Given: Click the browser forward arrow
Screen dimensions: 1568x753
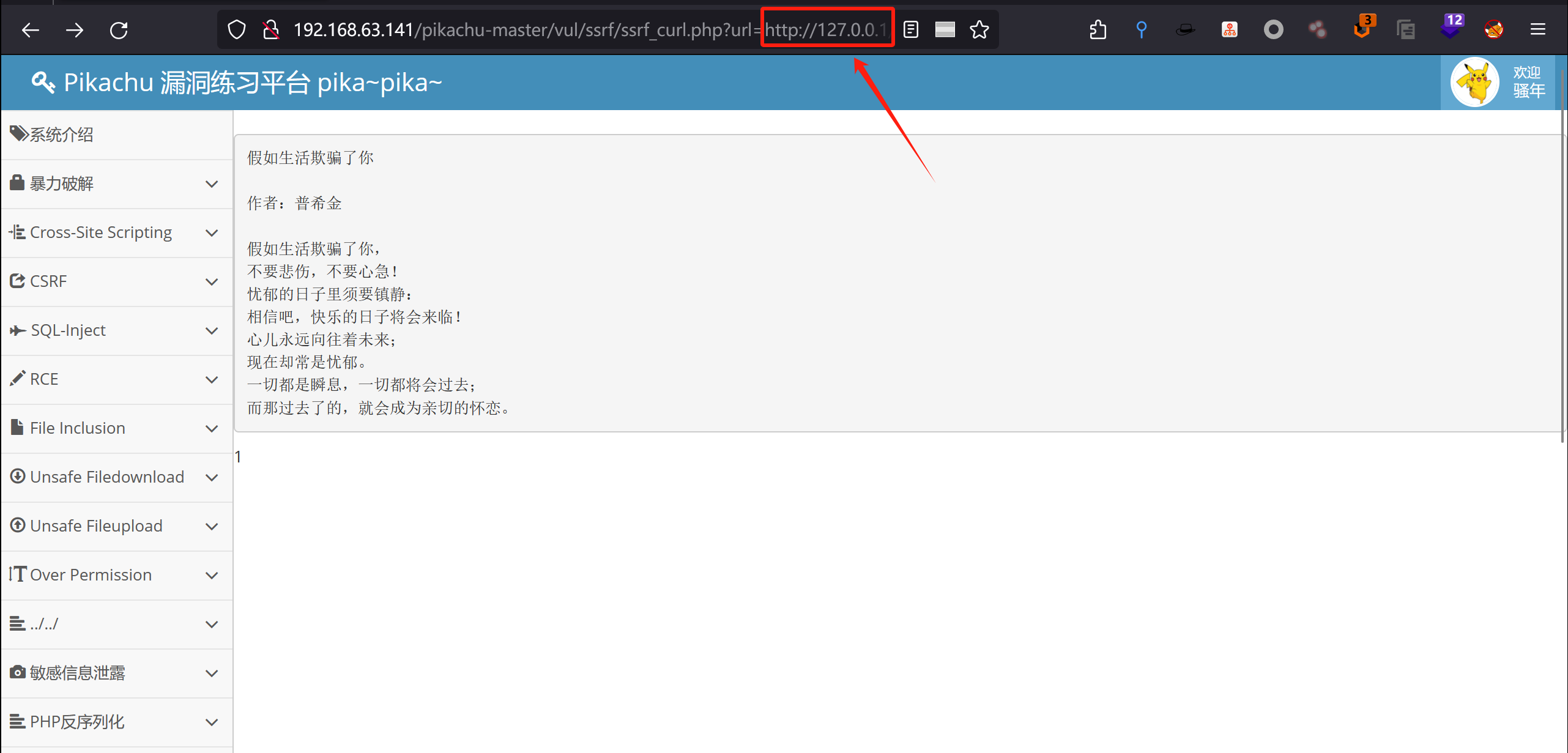Looking at the screenshot, I should tap(75, 29).
